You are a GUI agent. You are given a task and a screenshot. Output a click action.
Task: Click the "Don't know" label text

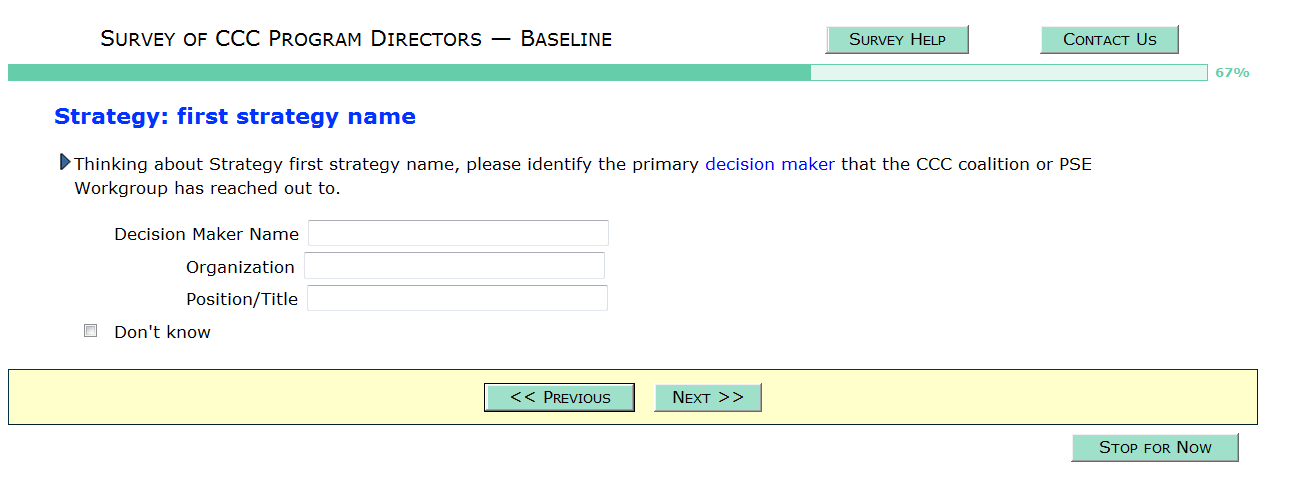click(x=162, y=332)
